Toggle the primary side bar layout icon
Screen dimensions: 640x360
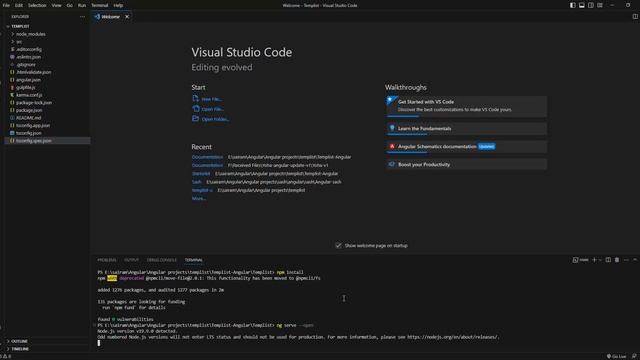(573, 5)
